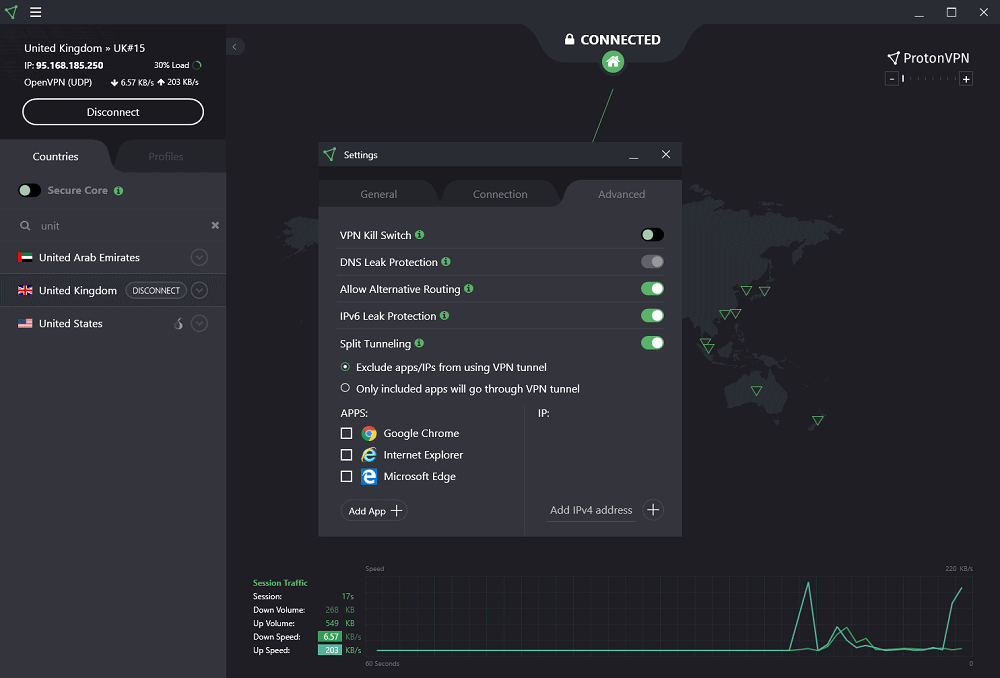Switch to the Countries tab
The image size is (1000, 678).
[x=55, y=156]
